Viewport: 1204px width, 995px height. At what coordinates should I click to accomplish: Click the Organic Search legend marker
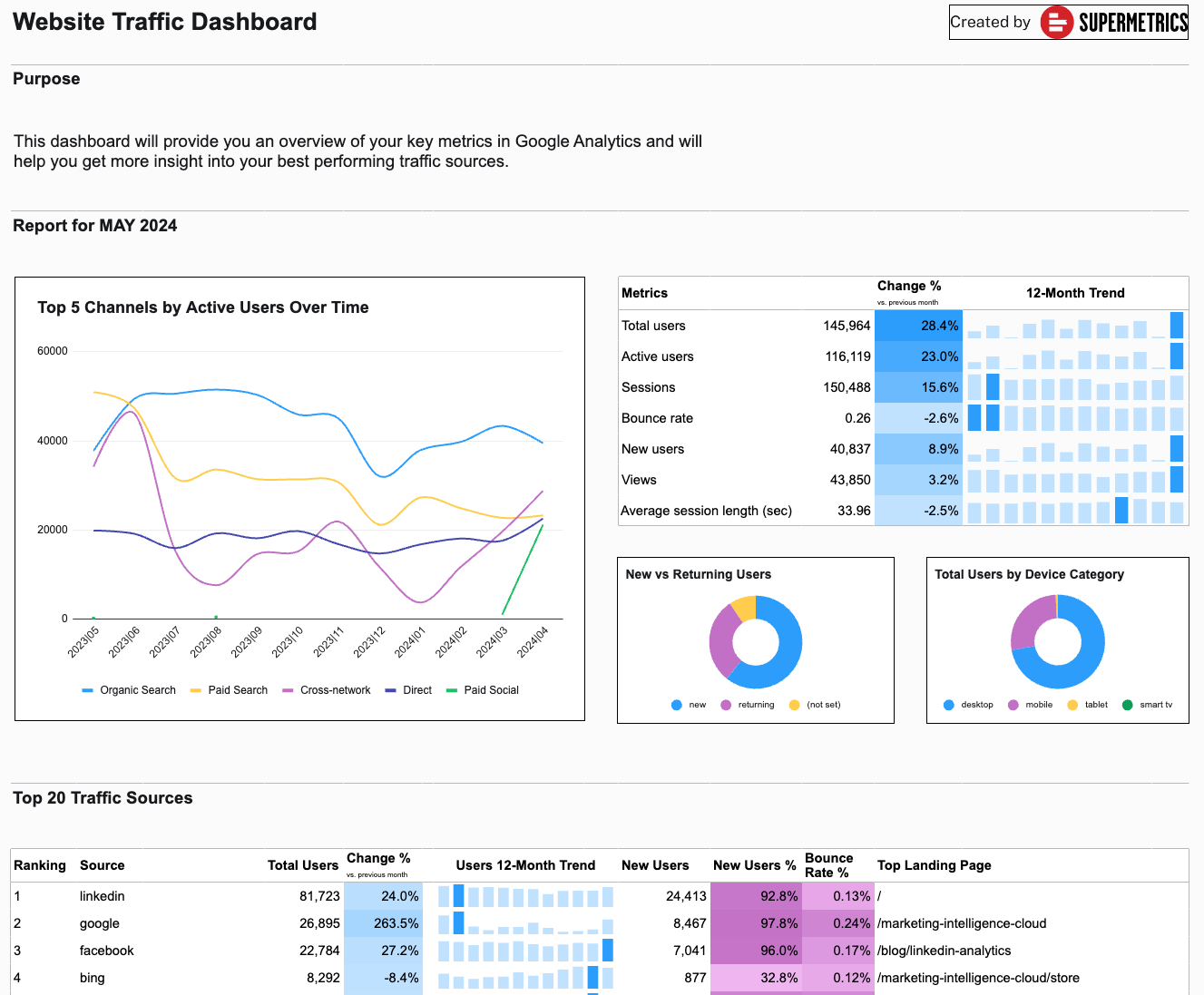(88, 690)
